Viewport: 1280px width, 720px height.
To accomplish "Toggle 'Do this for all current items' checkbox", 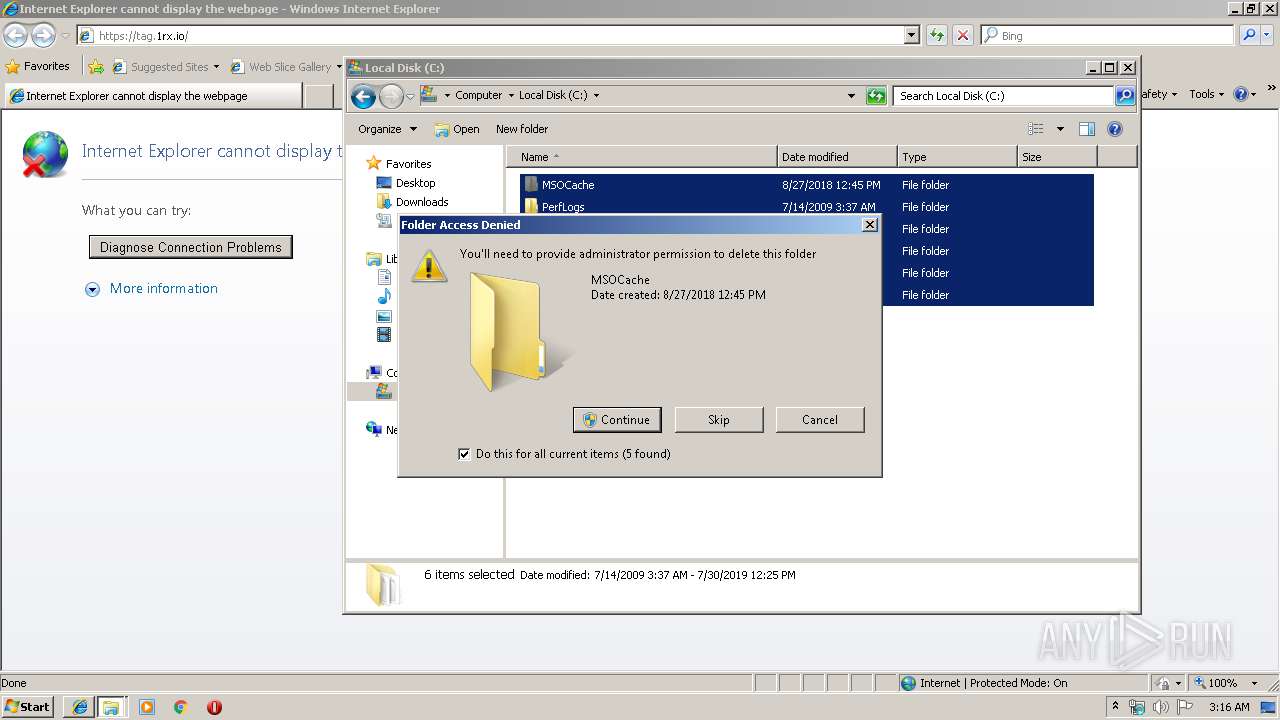I will [x=464, y=454].
